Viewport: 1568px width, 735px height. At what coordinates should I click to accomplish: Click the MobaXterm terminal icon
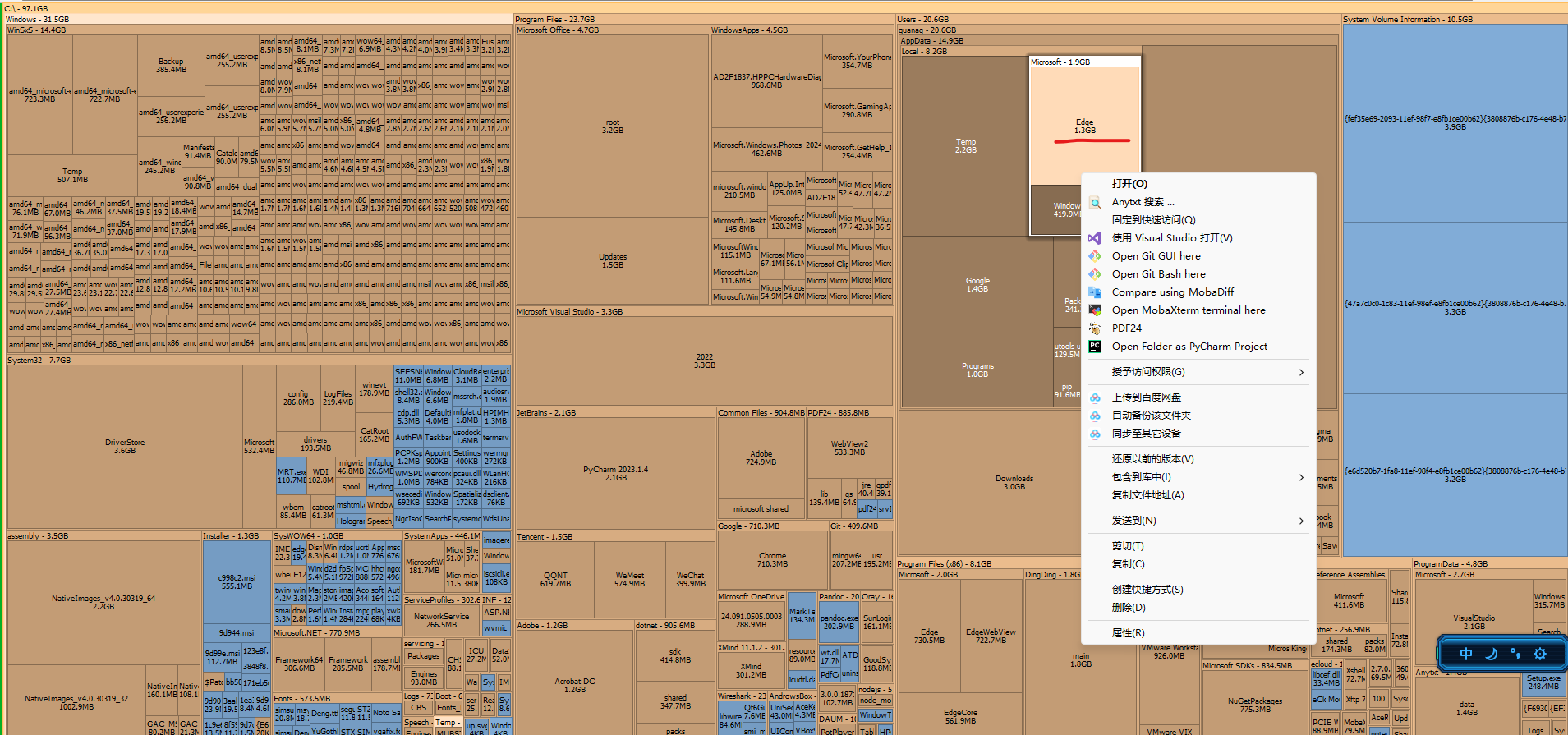(x=1095, y=310)
